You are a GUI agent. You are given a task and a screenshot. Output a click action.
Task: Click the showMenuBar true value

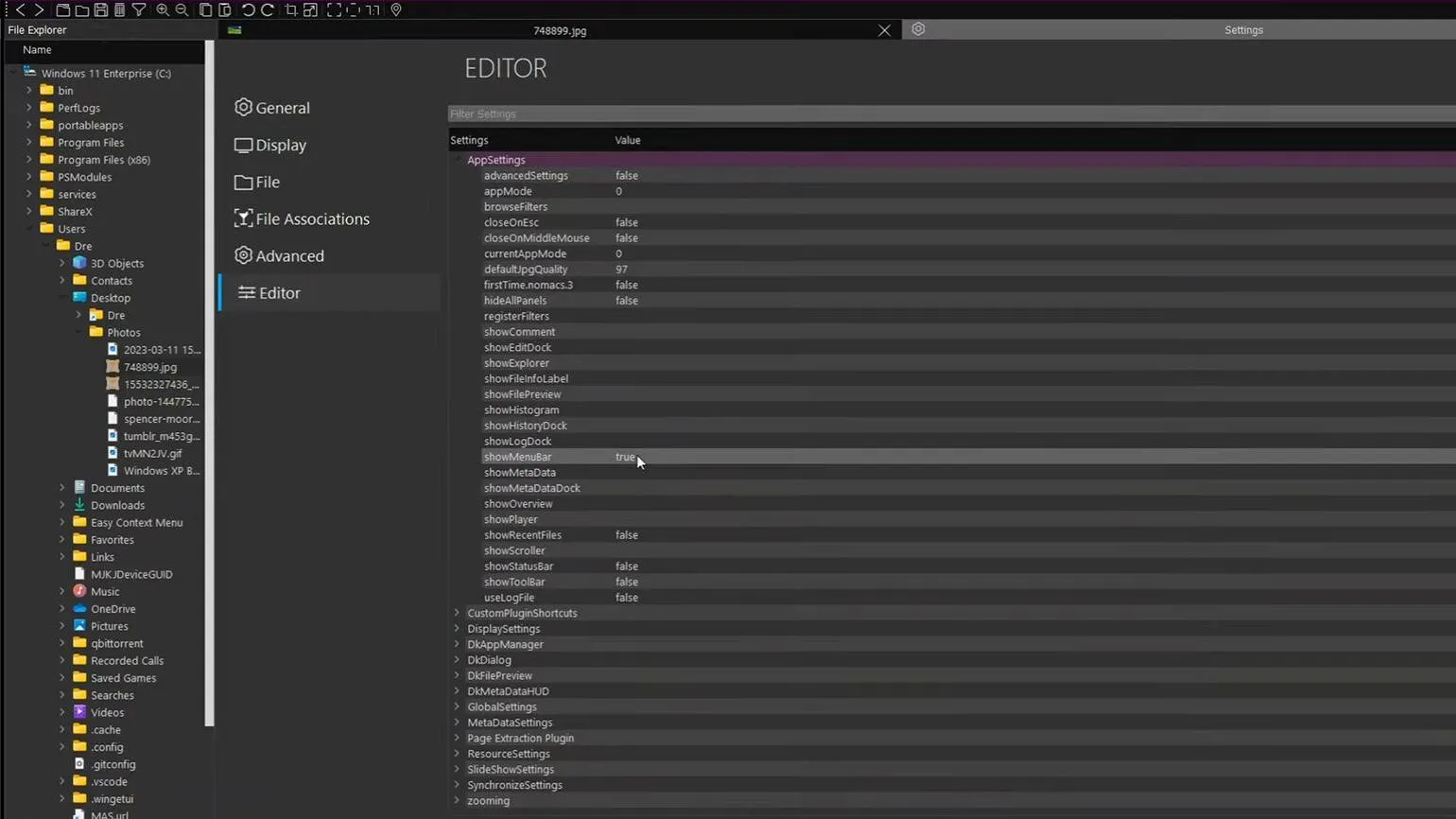coord(625,457)
